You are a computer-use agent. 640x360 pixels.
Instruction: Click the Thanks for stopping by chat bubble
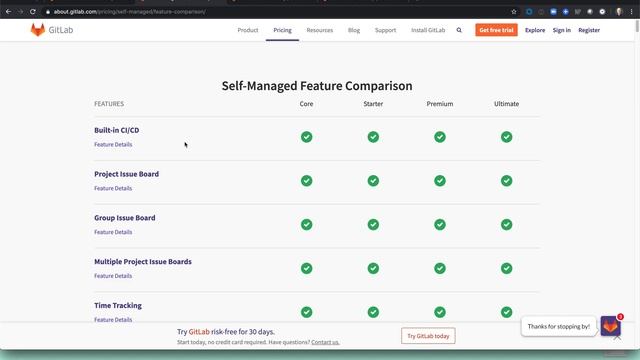558,327
